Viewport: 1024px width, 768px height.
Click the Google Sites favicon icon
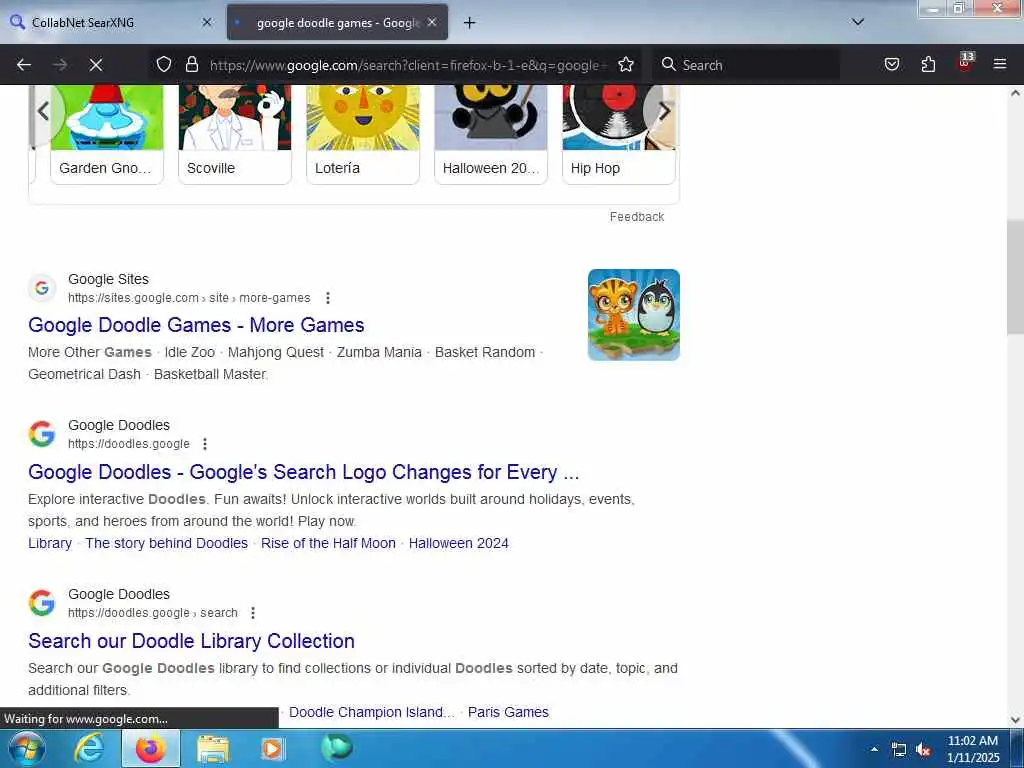click(42, 288)
